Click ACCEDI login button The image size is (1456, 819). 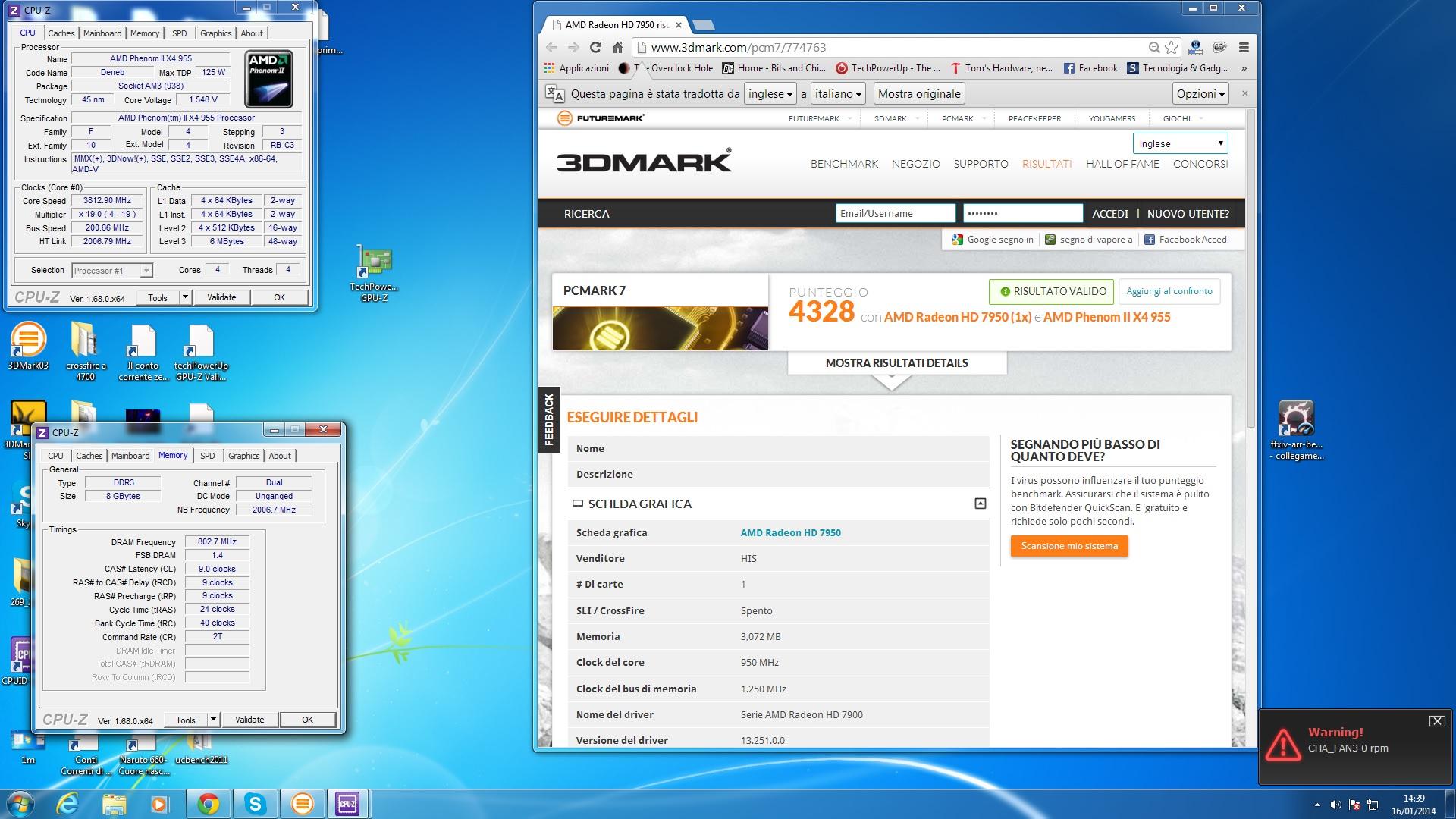coord(1110,214)
